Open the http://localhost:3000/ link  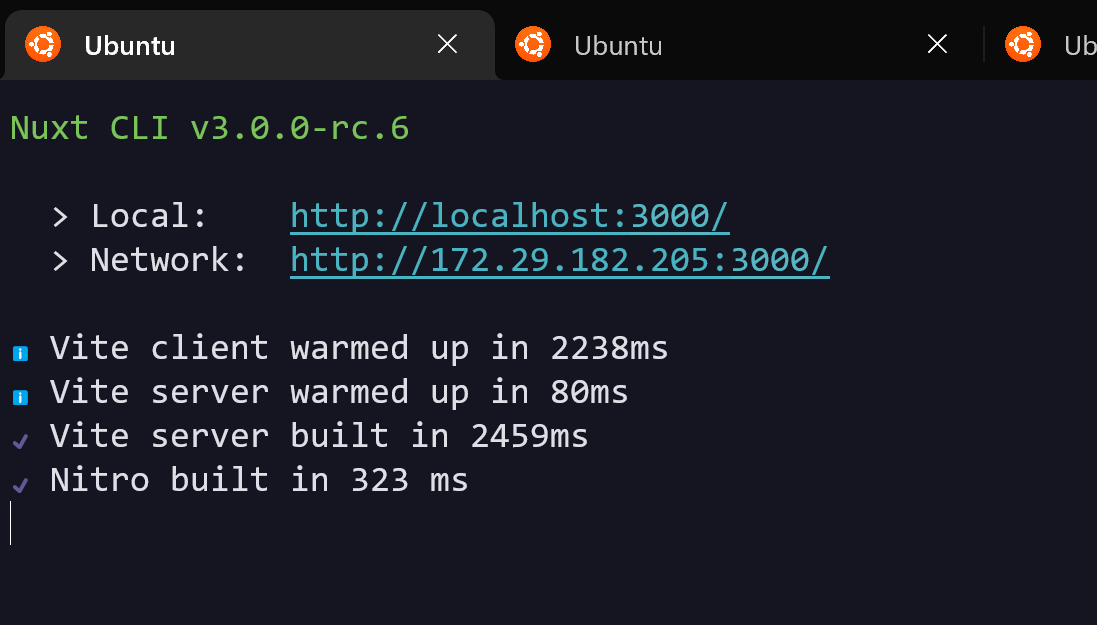(x=509, y=216)
